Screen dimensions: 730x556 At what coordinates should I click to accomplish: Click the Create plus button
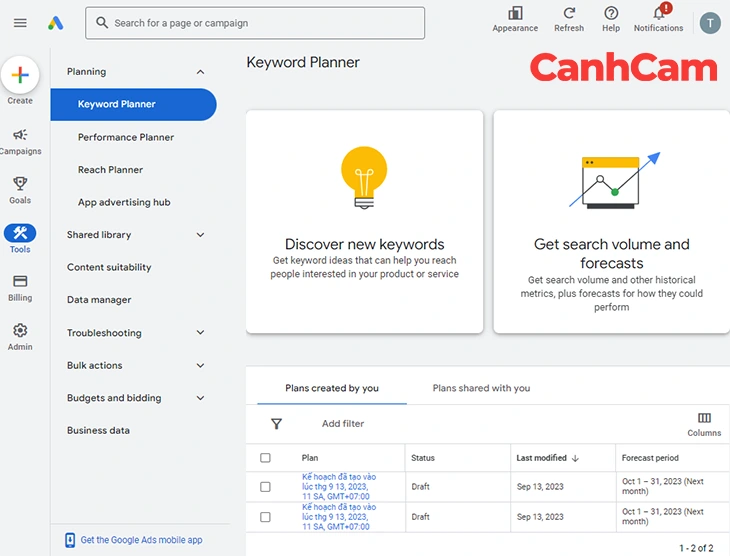point(20,75)
